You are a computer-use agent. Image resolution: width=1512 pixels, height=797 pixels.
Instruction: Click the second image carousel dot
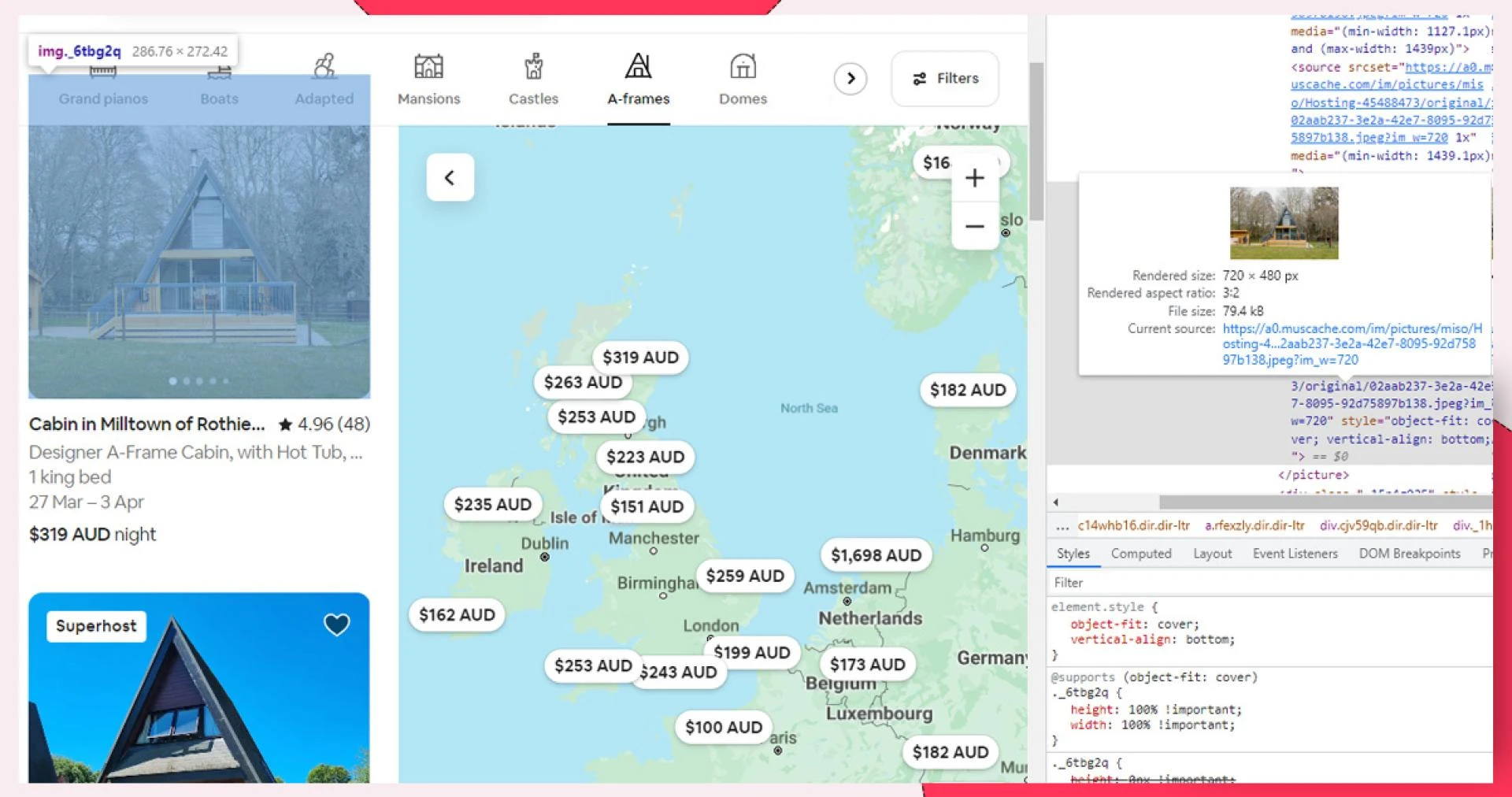187,381
